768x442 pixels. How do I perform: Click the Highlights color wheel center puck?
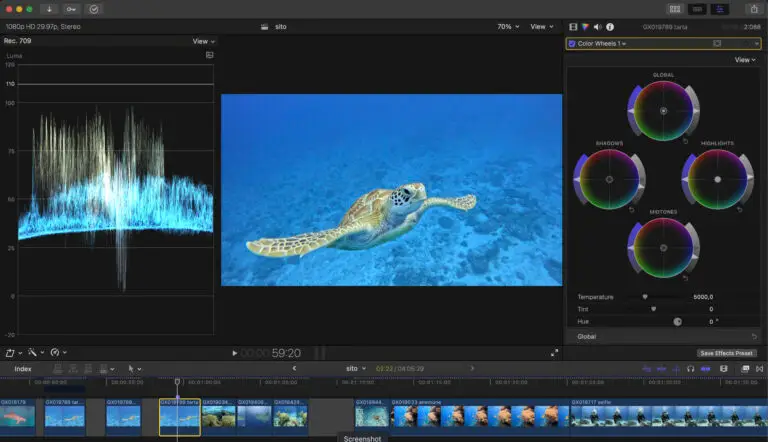point(718,179)
